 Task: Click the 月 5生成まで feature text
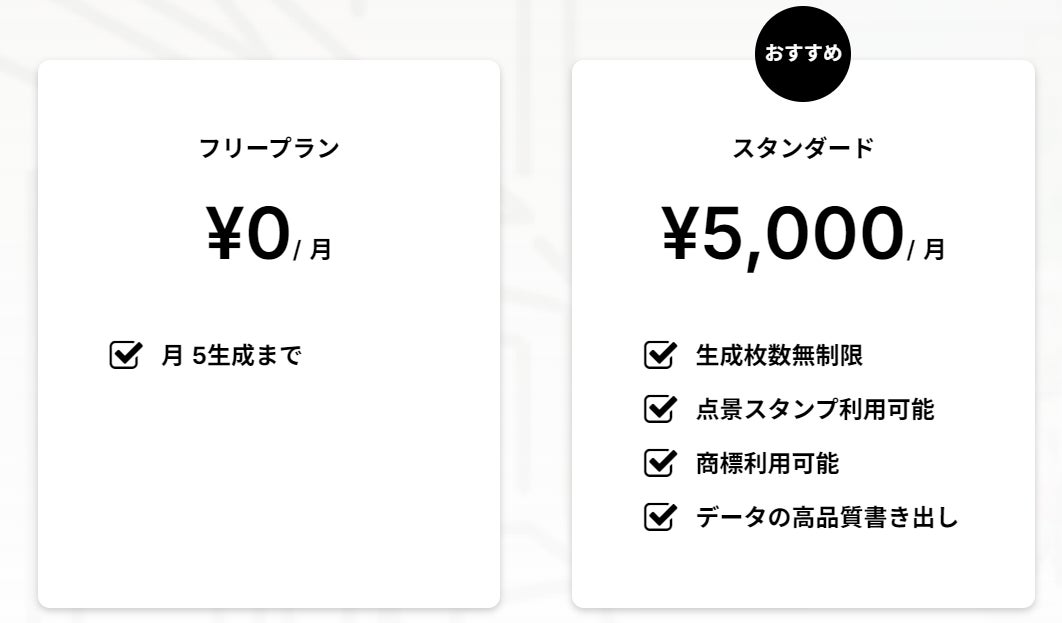[231, 356]
